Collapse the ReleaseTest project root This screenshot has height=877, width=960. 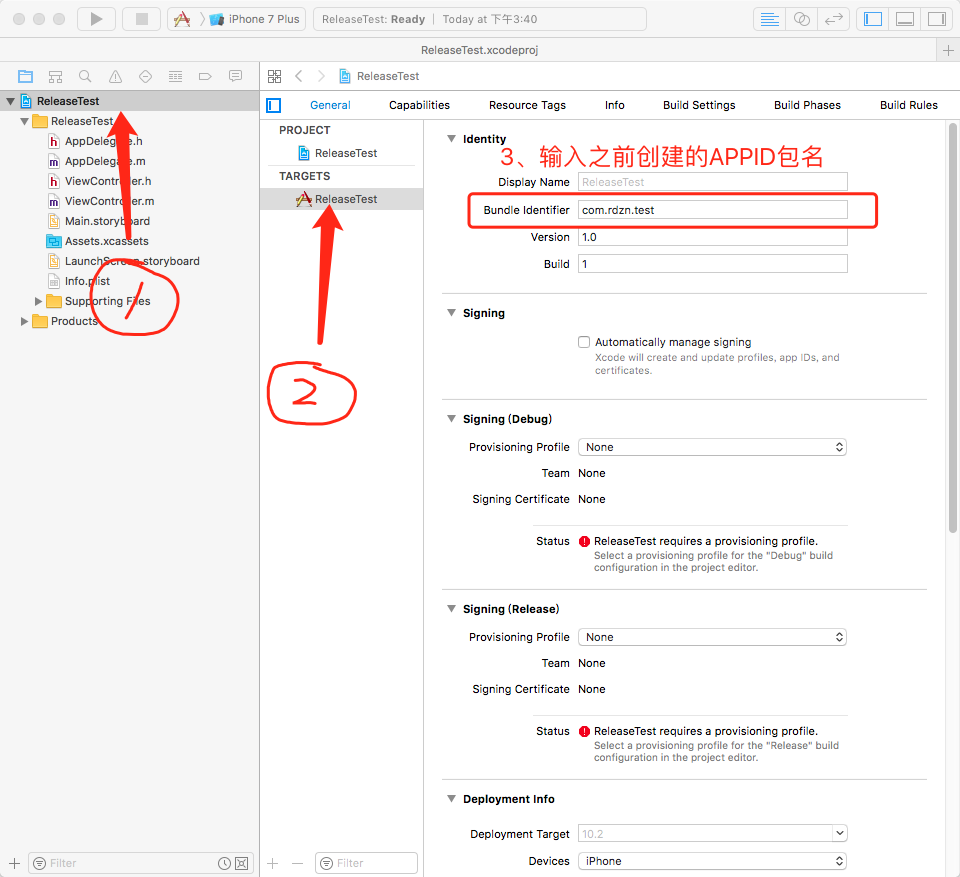[10, 101]
